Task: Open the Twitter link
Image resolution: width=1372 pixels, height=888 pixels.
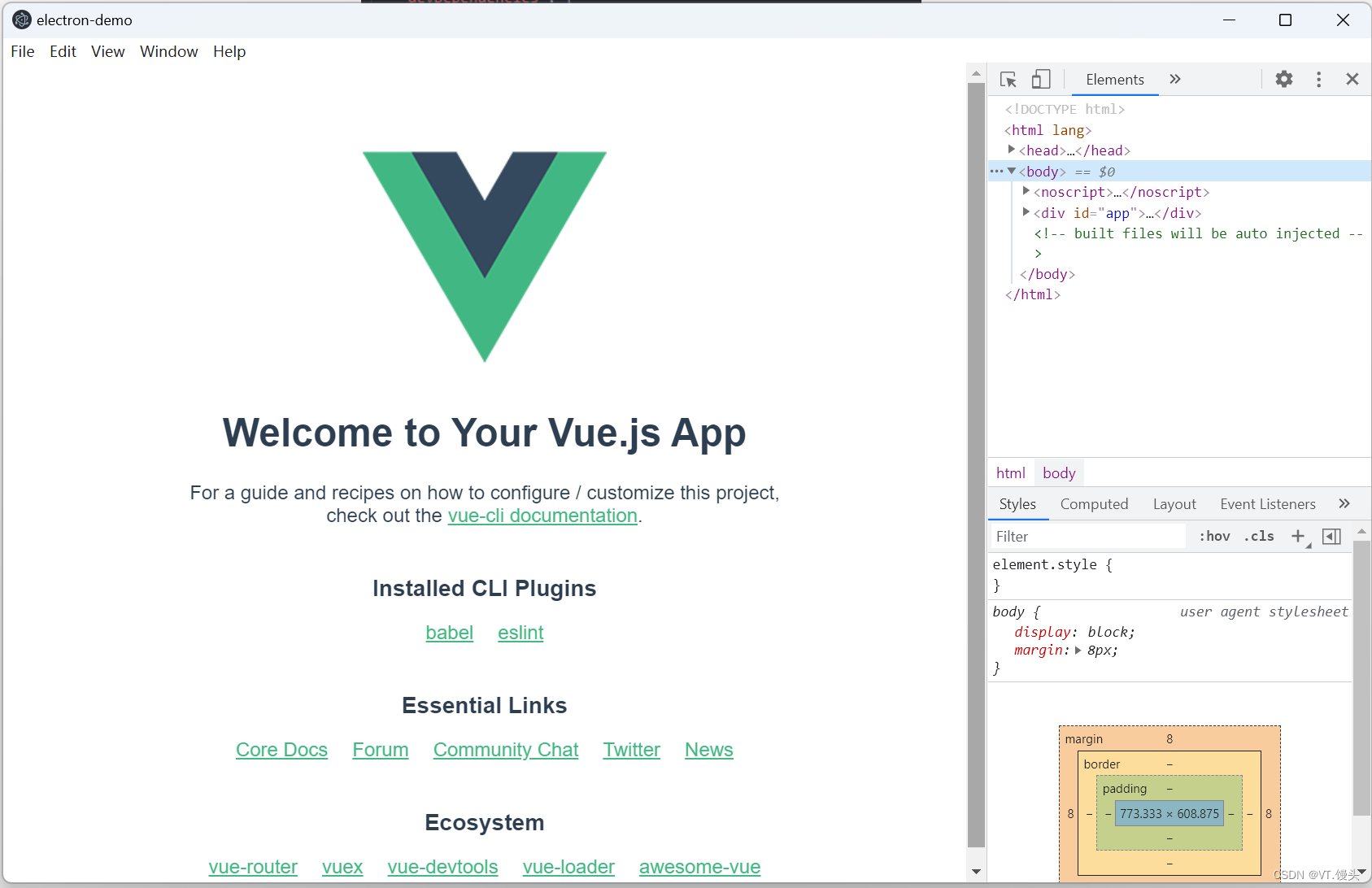Action: pos(631,750)
